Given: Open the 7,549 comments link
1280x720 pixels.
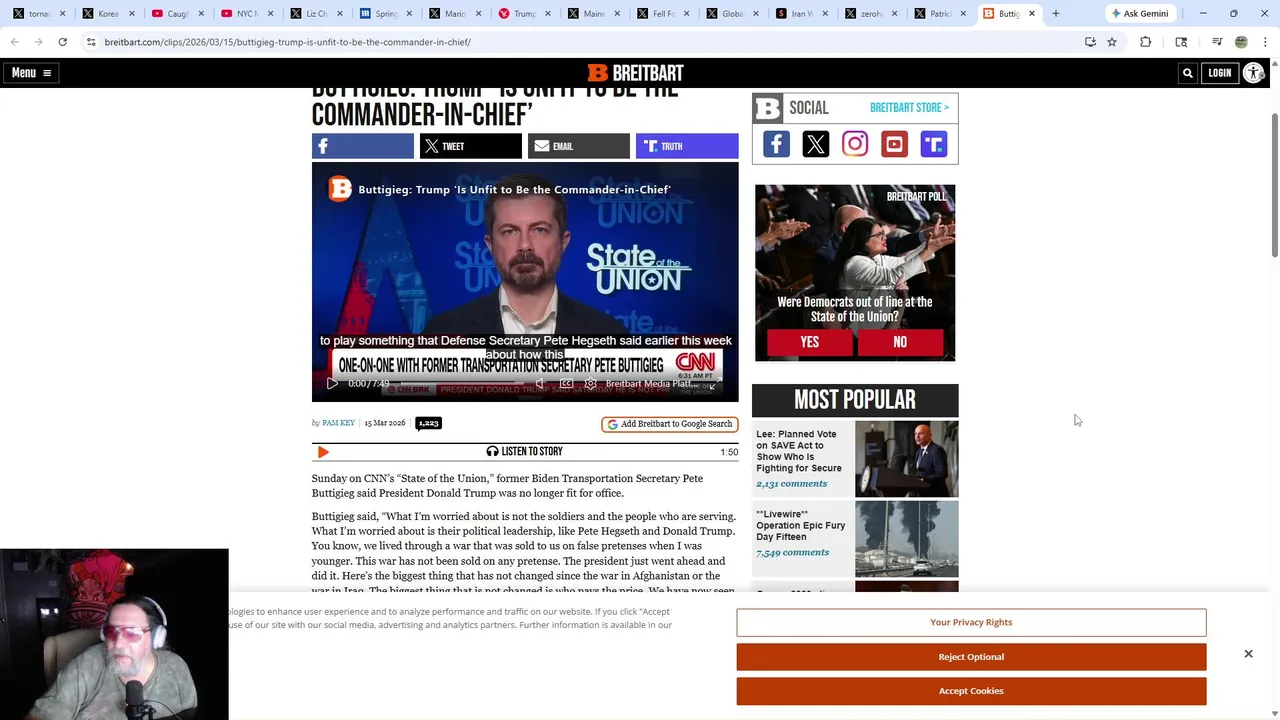Looking at the screenshot, I should (x=792, y=552).
